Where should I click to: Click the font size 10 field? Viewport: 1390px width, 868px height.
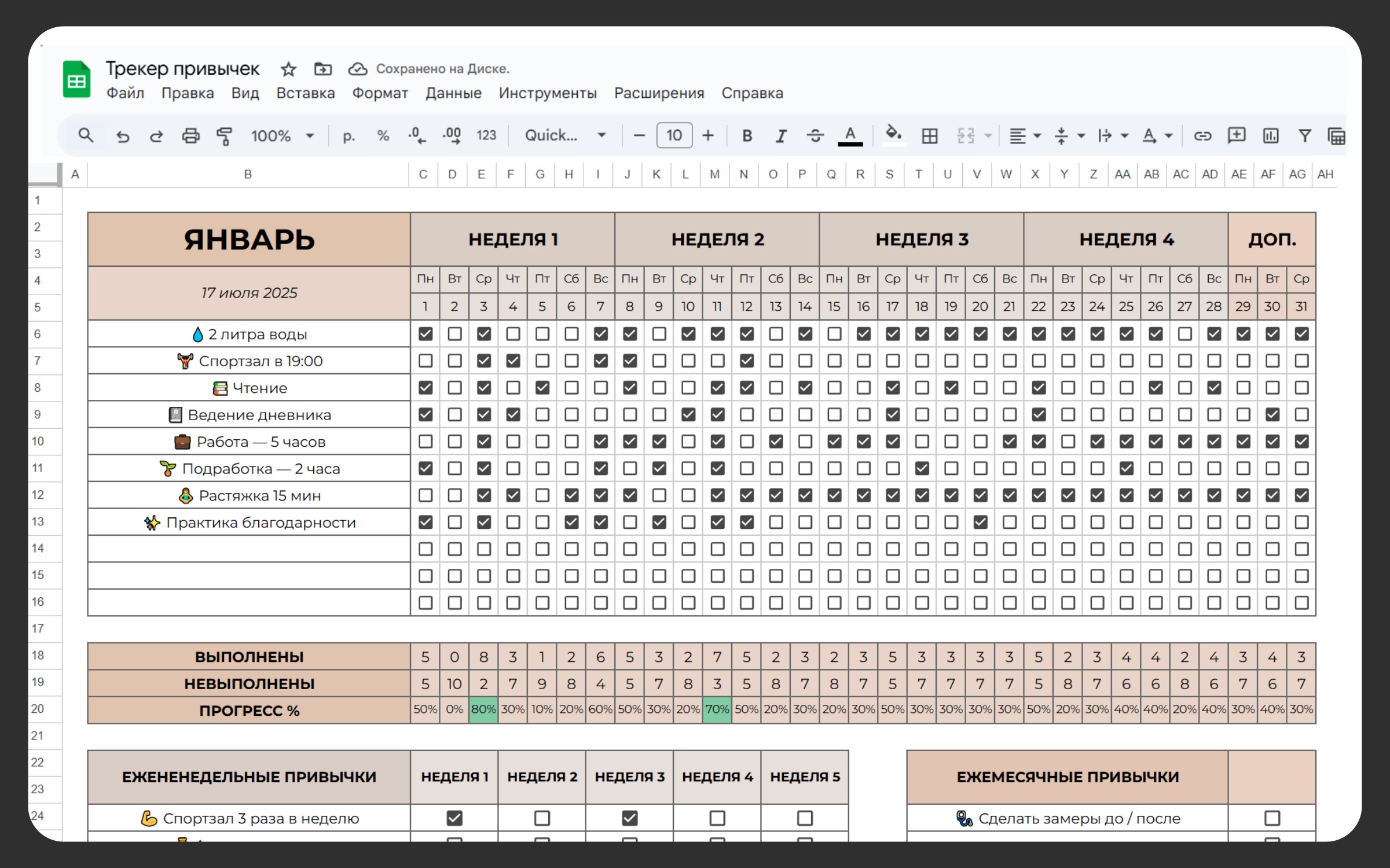[x=674, y=135]
